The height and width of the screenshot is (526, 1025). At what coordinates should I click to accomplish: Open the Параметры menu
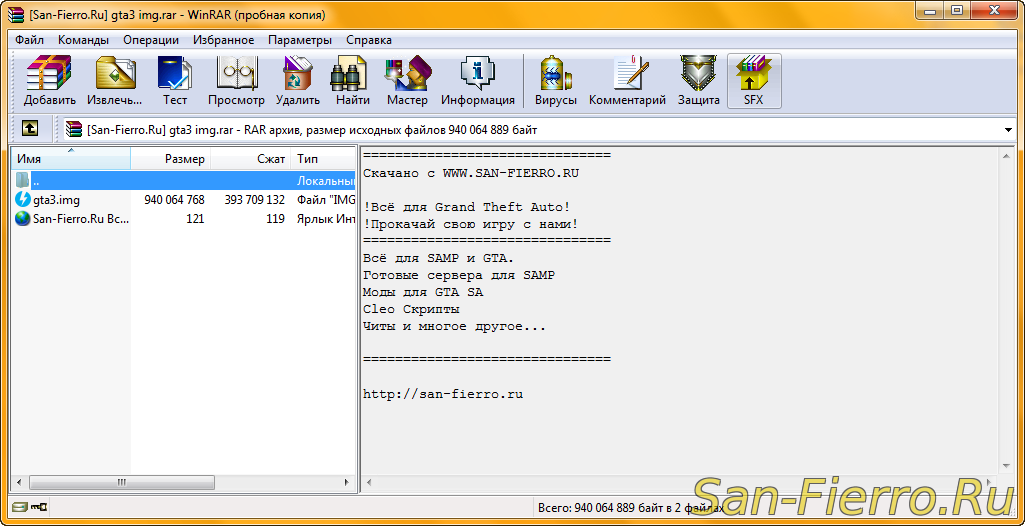coord(299,40)
